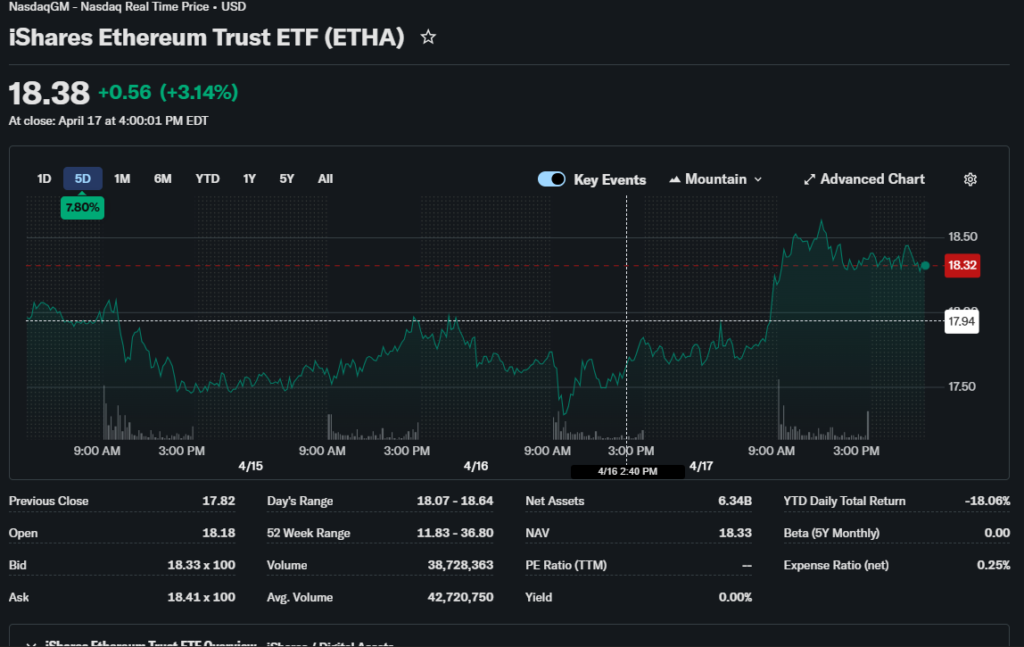The width and height of the screenshot is (1024, 647).
Task: Toggle the Key Events switch off
Action: 552,179
